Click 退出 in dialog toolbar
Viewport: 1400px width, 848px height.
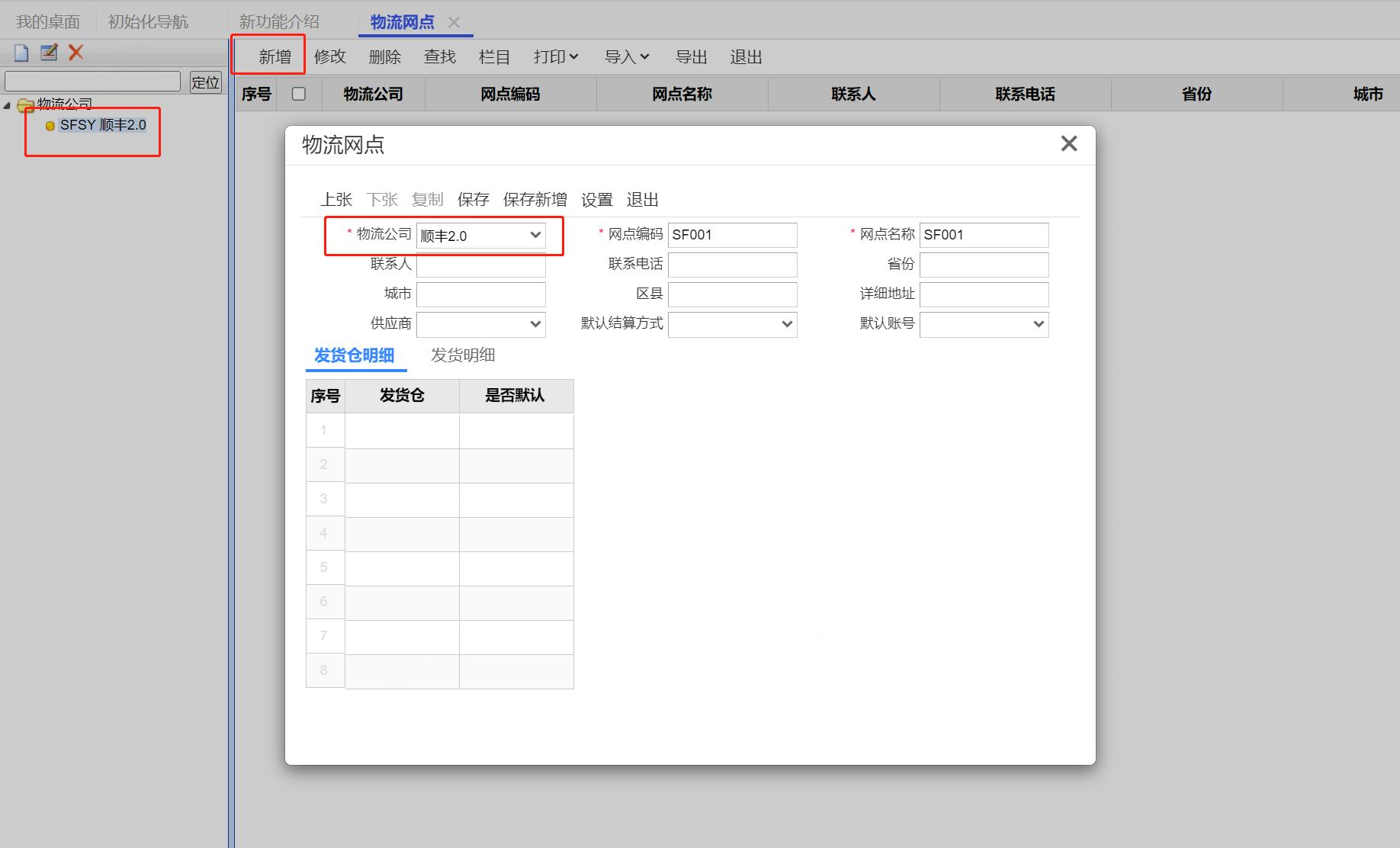tap(643, 200)
